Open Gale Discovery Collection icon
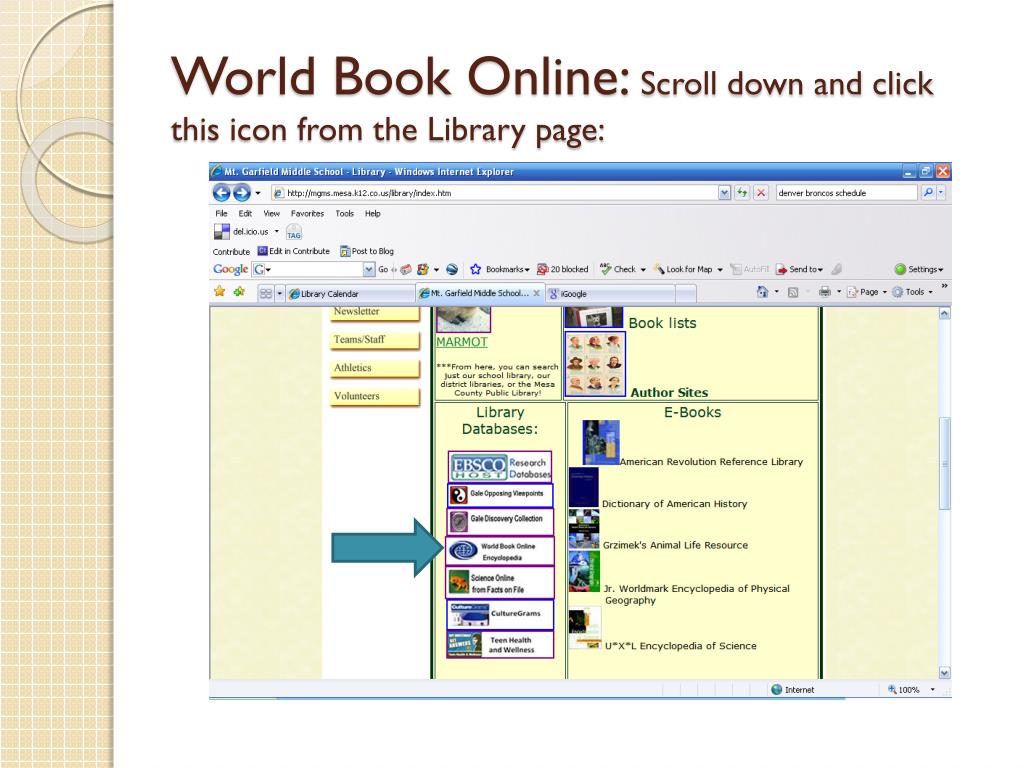The image size is (1024, 768). 500,520
